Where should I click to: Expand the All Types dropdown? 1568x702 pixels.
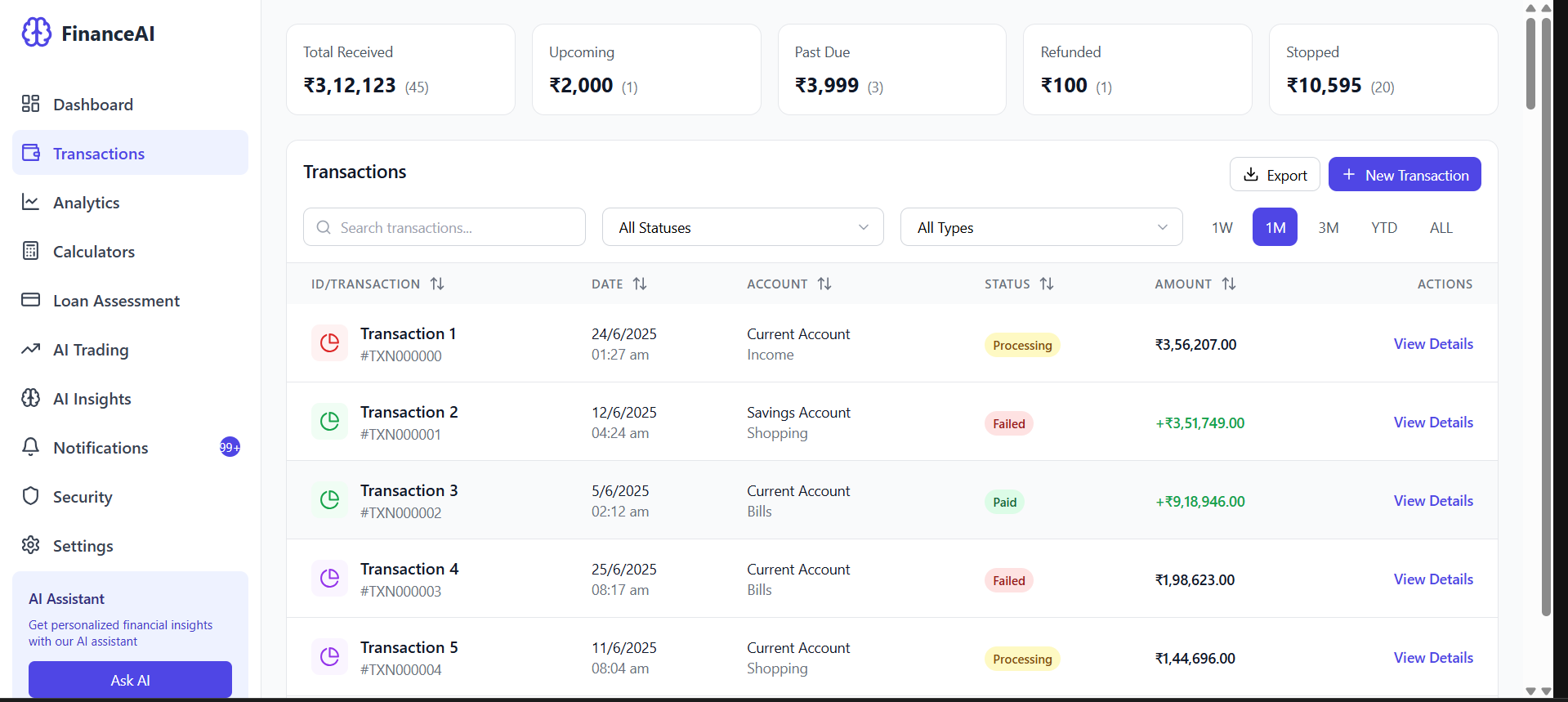[1041, 227]
